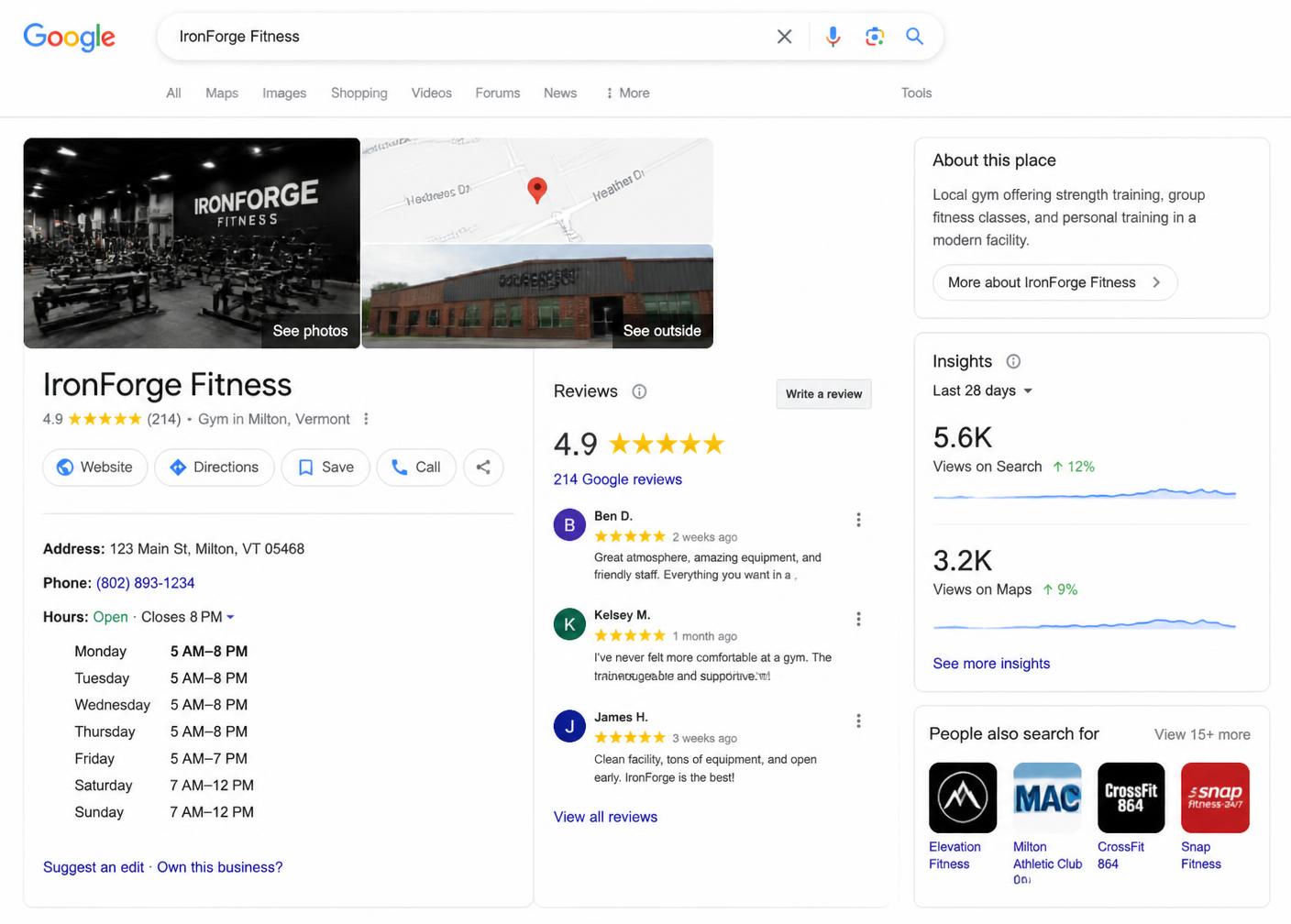This screenshot has width=1291, height=924.
Task: Open more options next to Gym in Milton, Vermont
Action: (x=366, y=419)
